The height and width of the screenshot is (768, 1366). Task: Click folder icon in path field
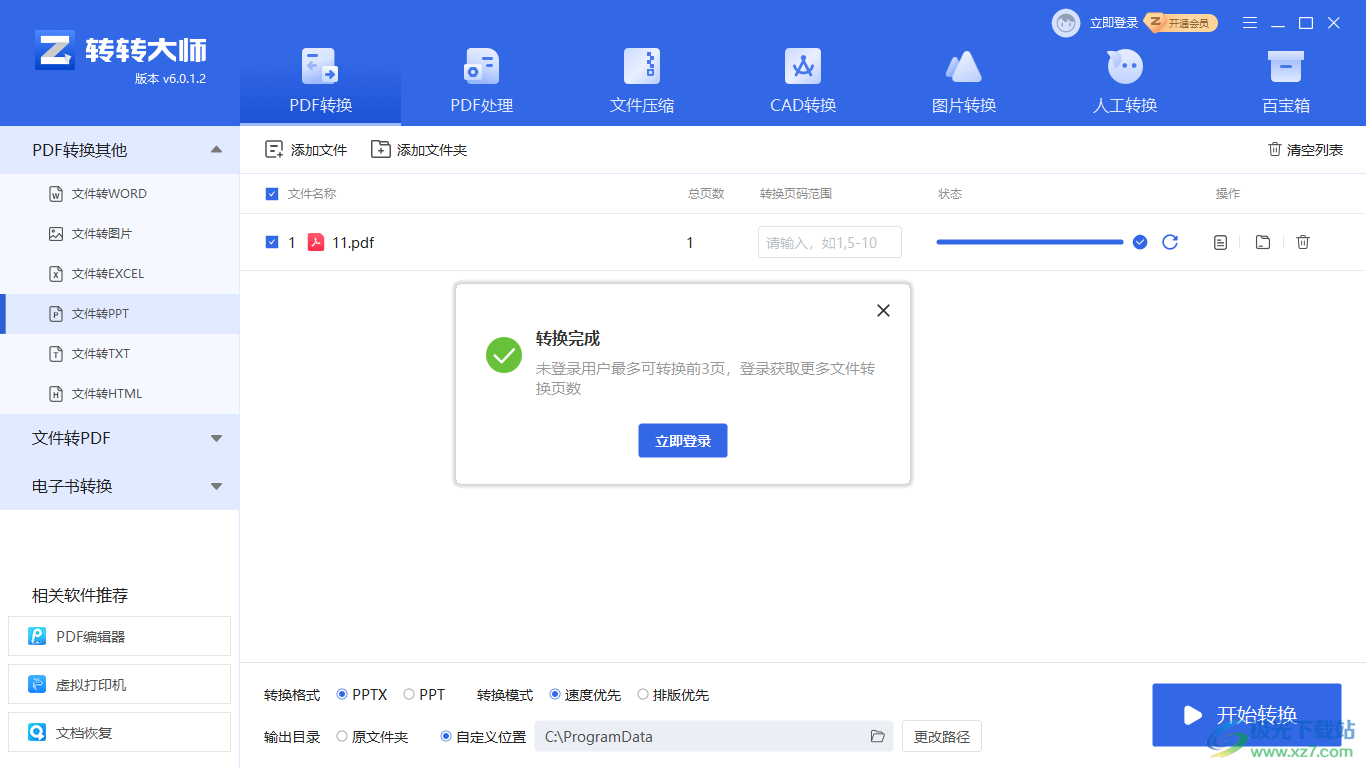pos(878,737)
